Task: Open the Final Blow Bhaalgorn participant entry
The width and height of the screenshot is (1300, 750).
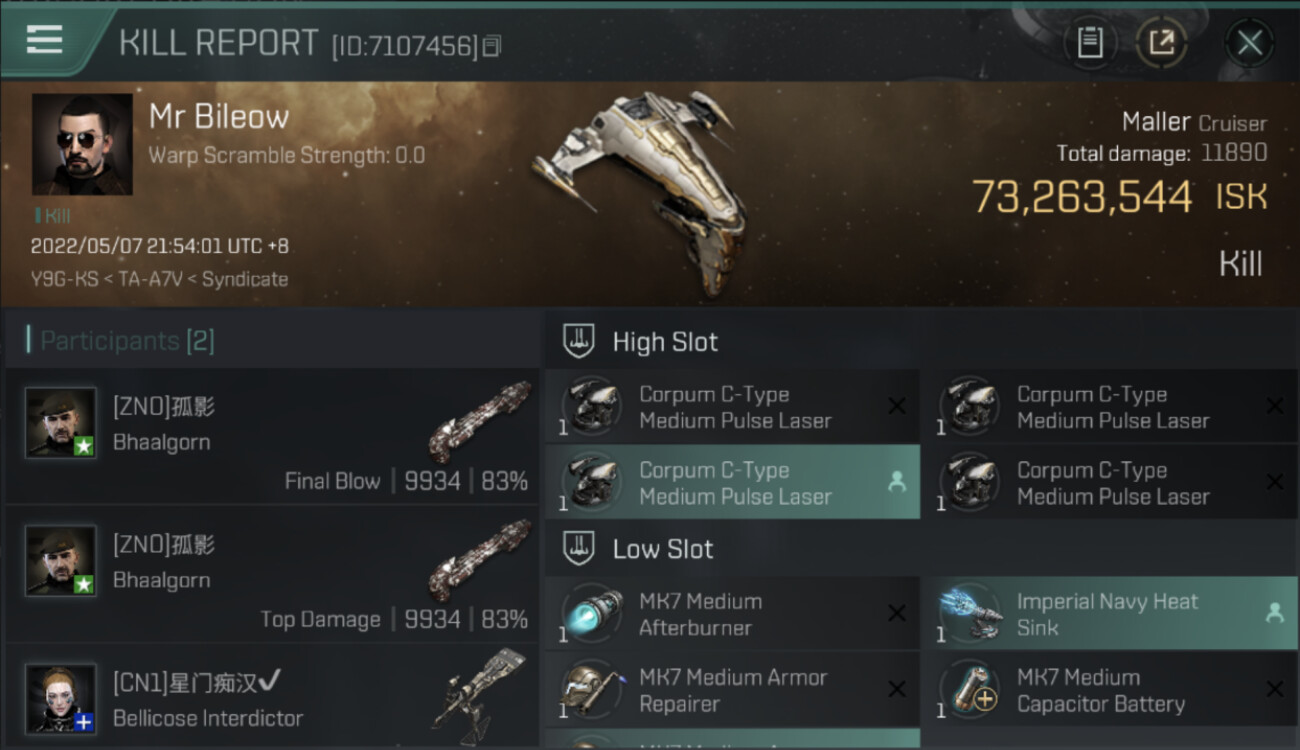Action: tap(272, 436)
